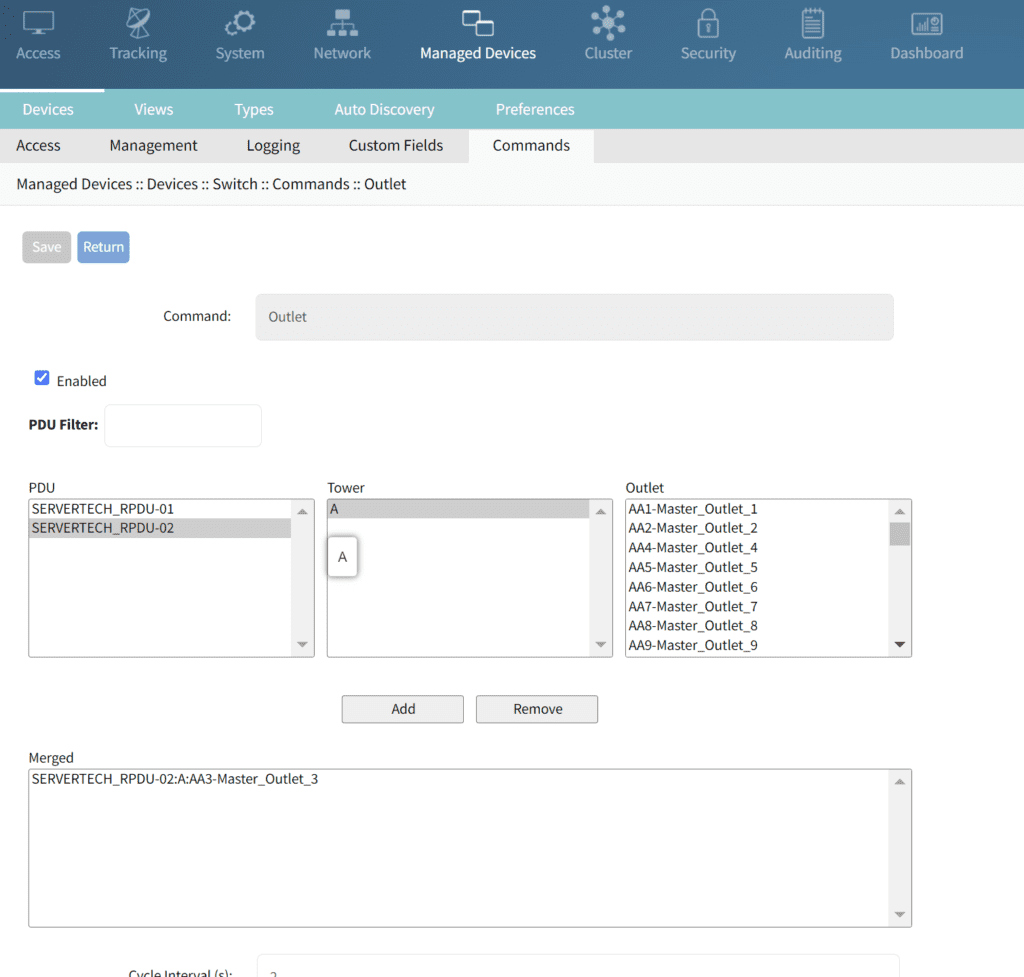Select AA5-Master_Outlet_5 in Outlet list
This screenshot has width=1024, height=977.
pos(693,567)
